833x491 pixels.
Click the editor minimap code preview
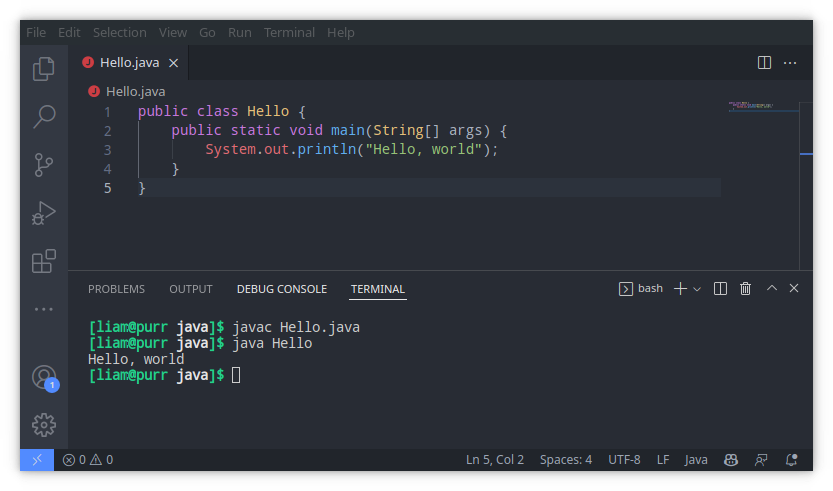point(752,105)
